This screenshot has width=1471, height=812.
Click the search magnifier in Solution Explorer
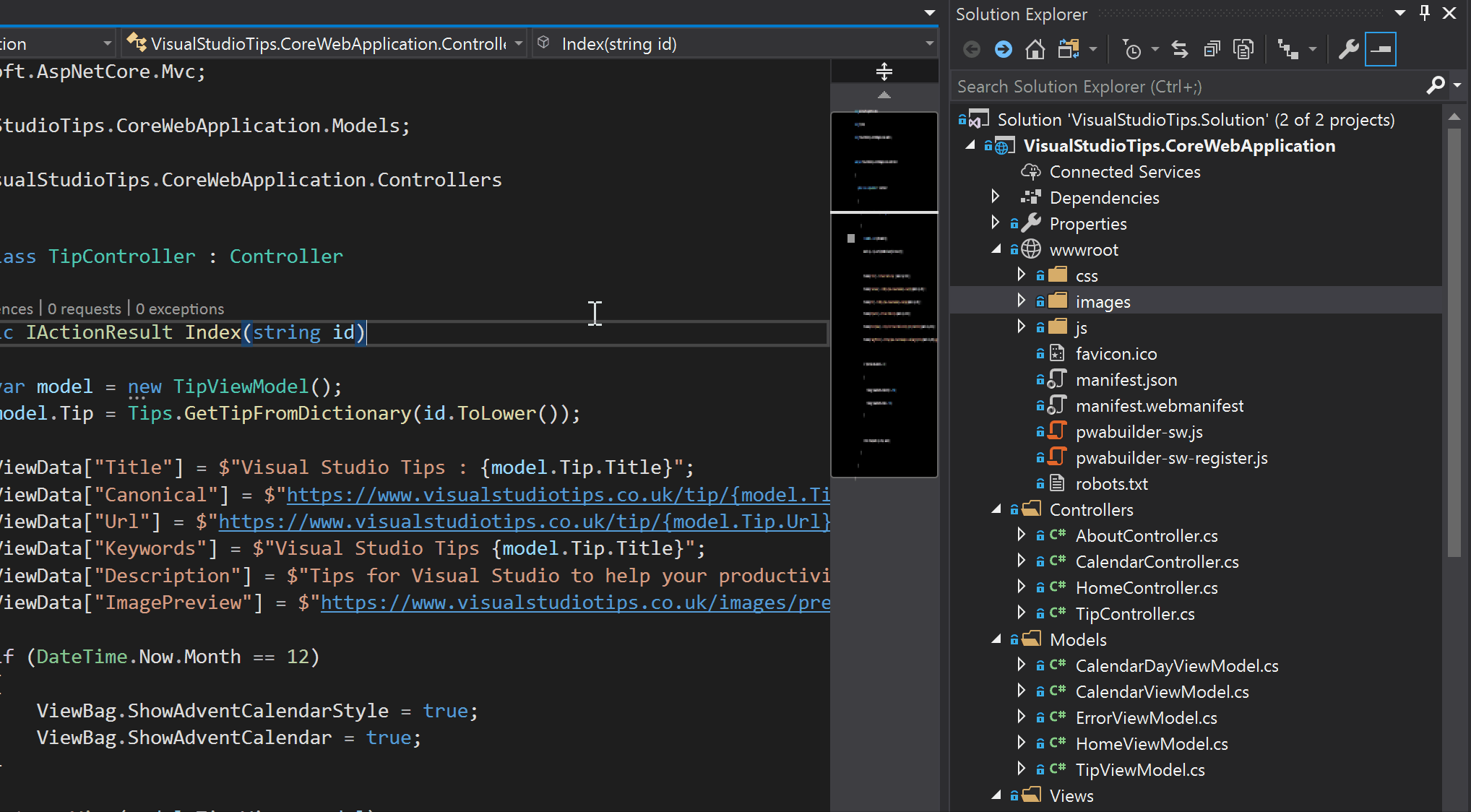pos(1437,85)
